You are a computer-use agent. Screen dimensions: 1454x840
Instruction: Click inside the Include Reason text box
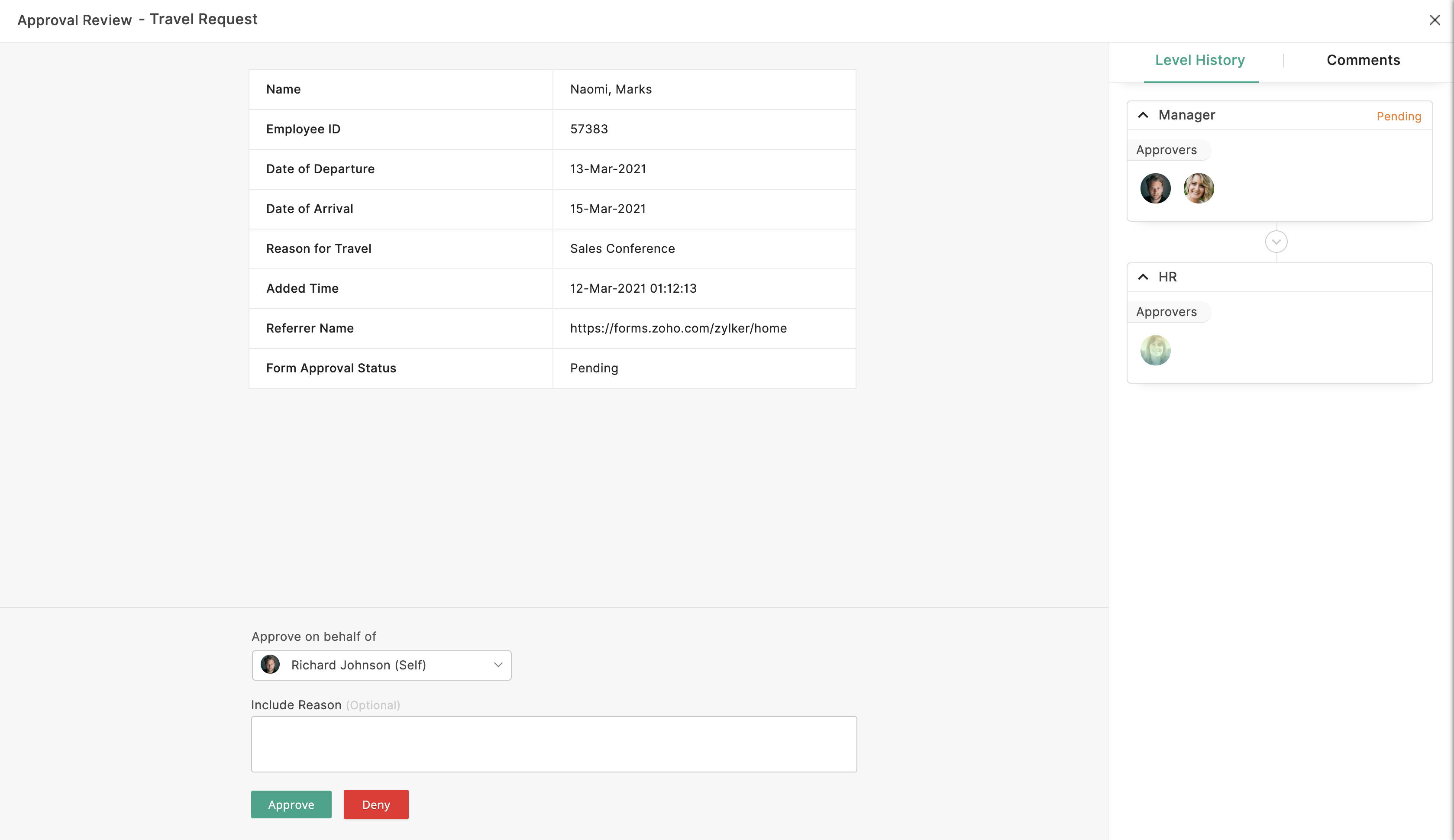[x=553, y=743]
